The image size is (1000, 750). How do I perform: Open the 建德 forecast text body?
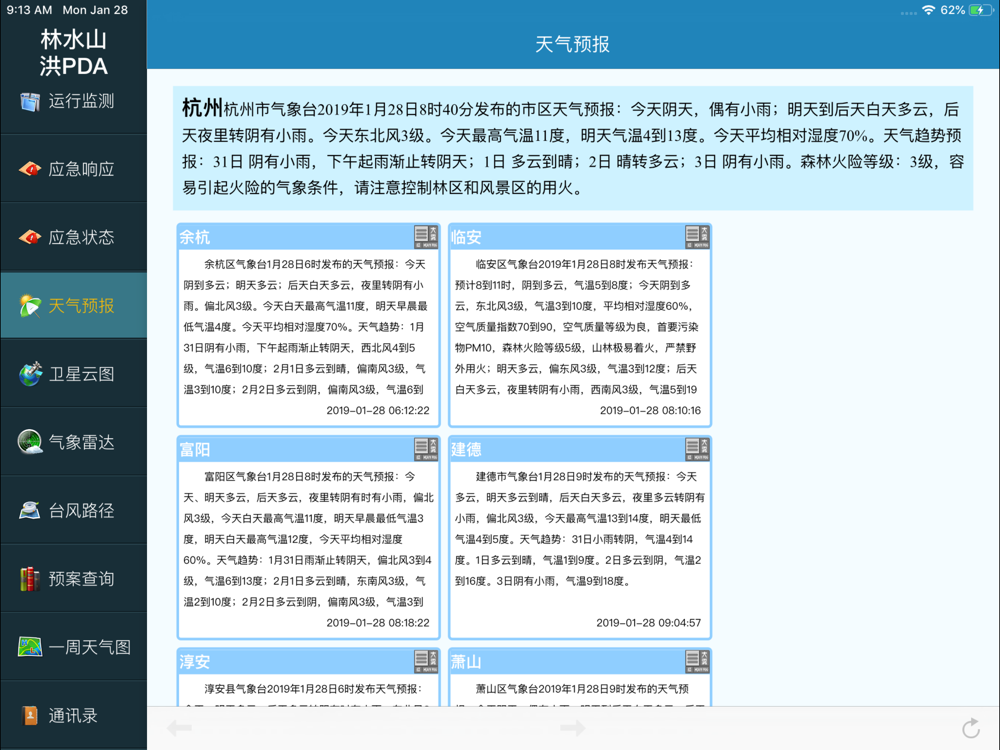tap(580, 528)
